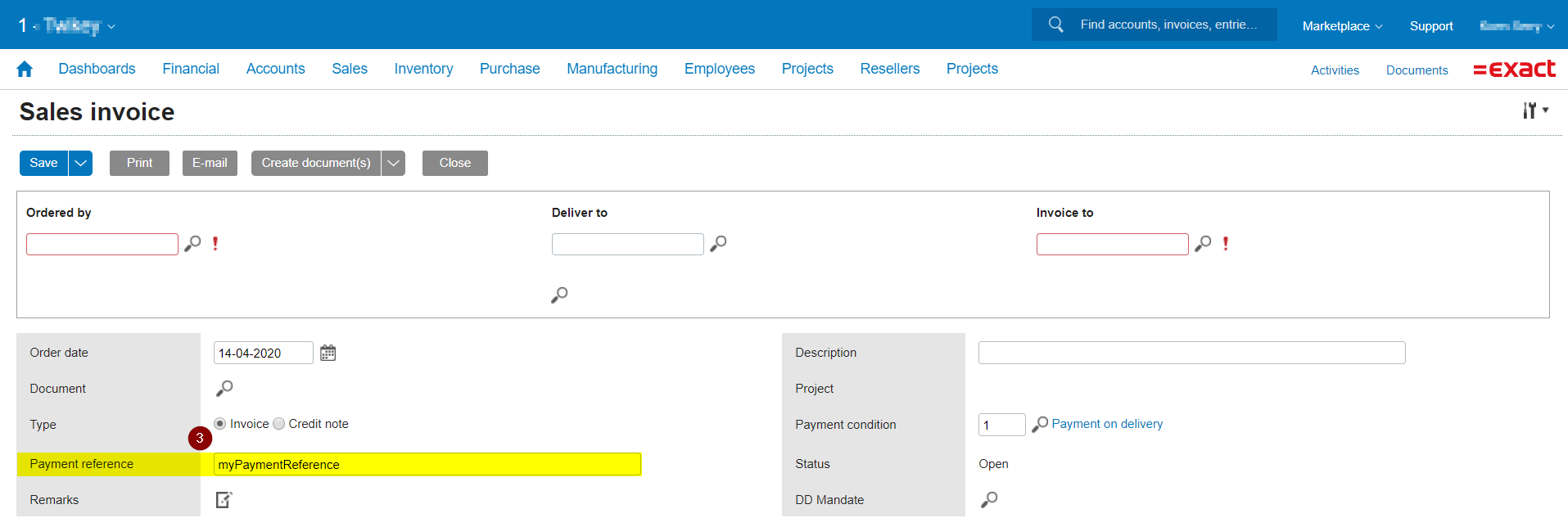The height and width of the screenshot is (527, 1568).
Task: Select the Invoice type radio button
Action: [x=220, y=424]
